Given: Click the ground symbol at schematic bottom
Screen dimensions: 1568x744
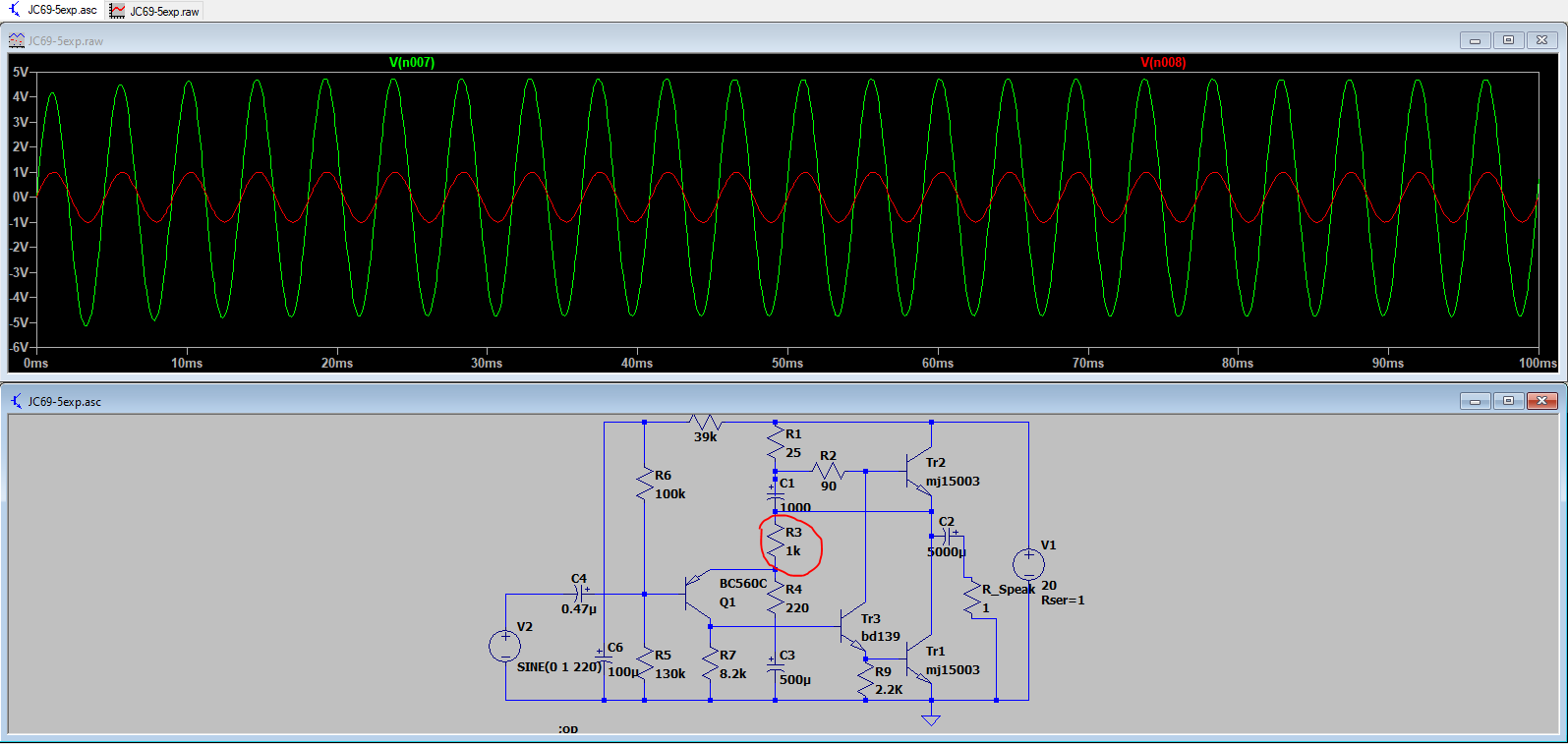Looking at the screenshot, I should point(931,720).
